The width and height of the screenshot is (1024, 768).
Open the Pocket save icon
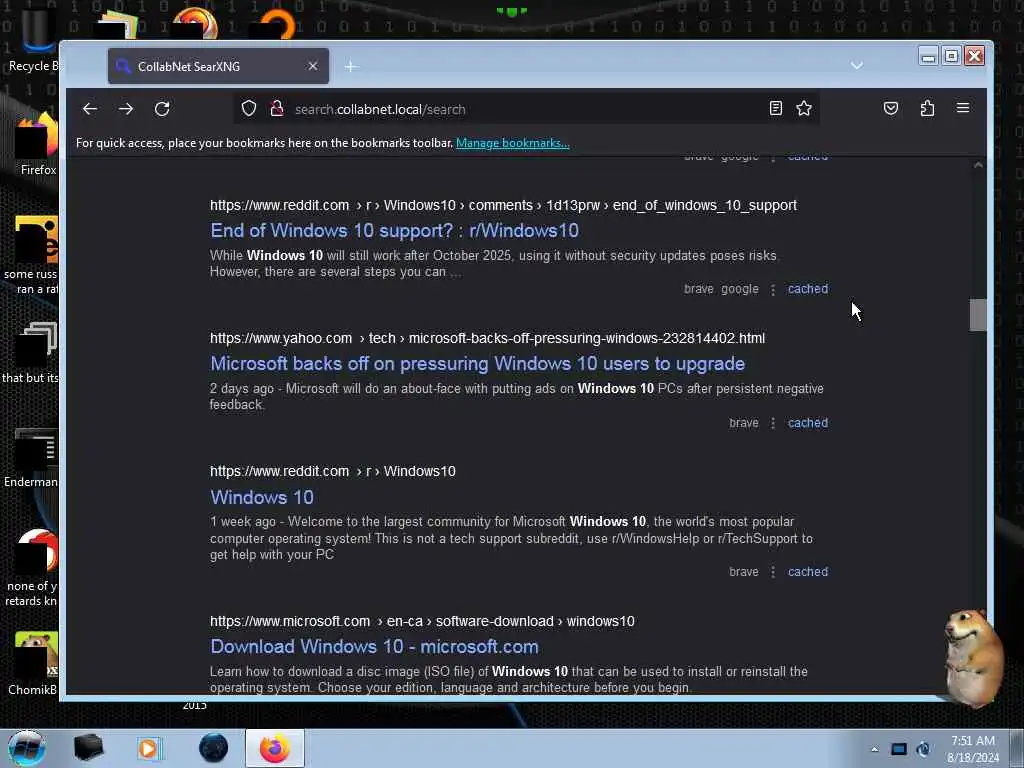coord(891,108)
